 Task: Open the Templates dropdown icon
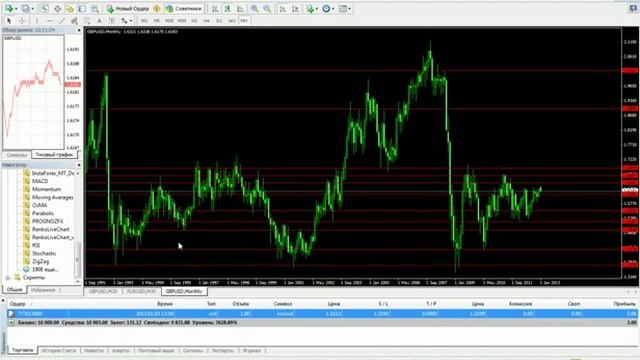coord(344,9)
